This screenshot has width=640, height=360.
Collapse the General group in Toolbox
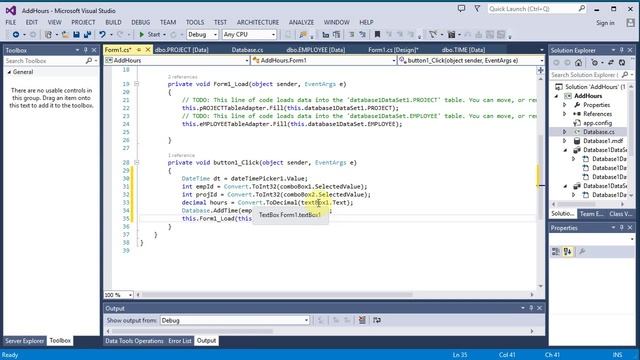tap(9, 72)
